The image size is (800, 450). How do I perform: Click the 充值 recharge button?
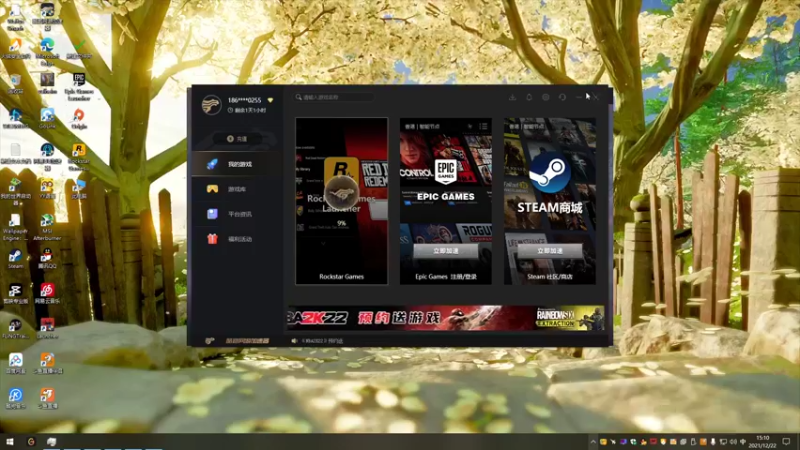(237, 139)
